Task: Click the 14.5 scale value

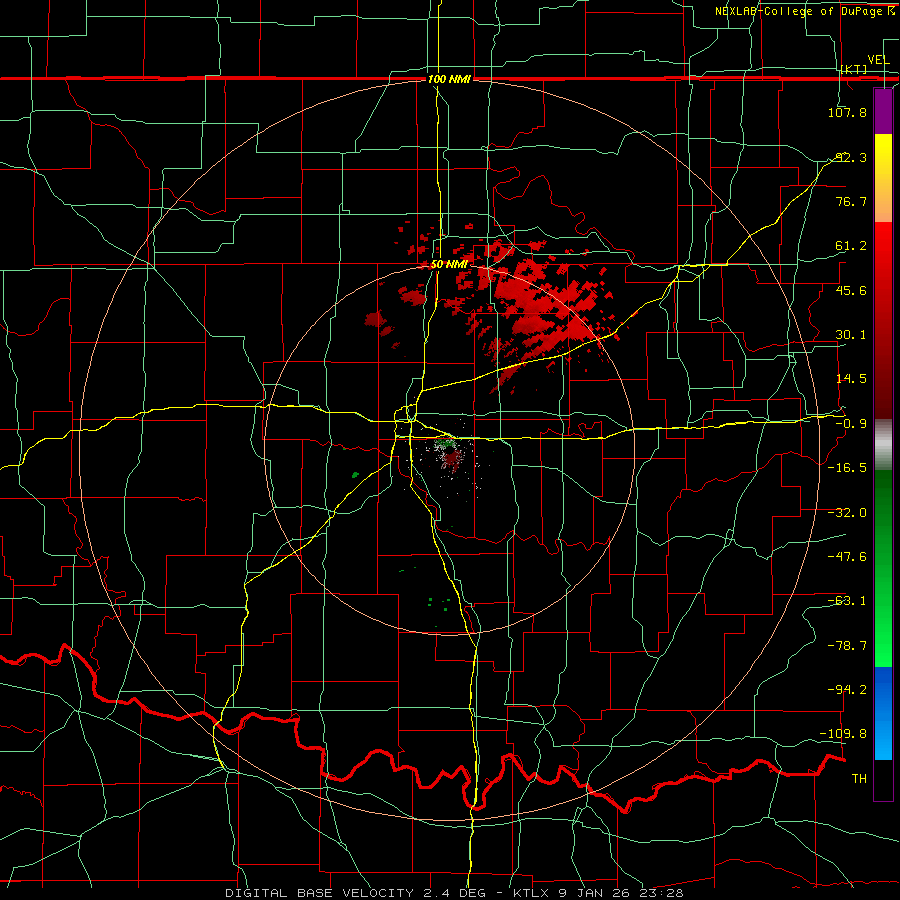Action: [851, 379]
